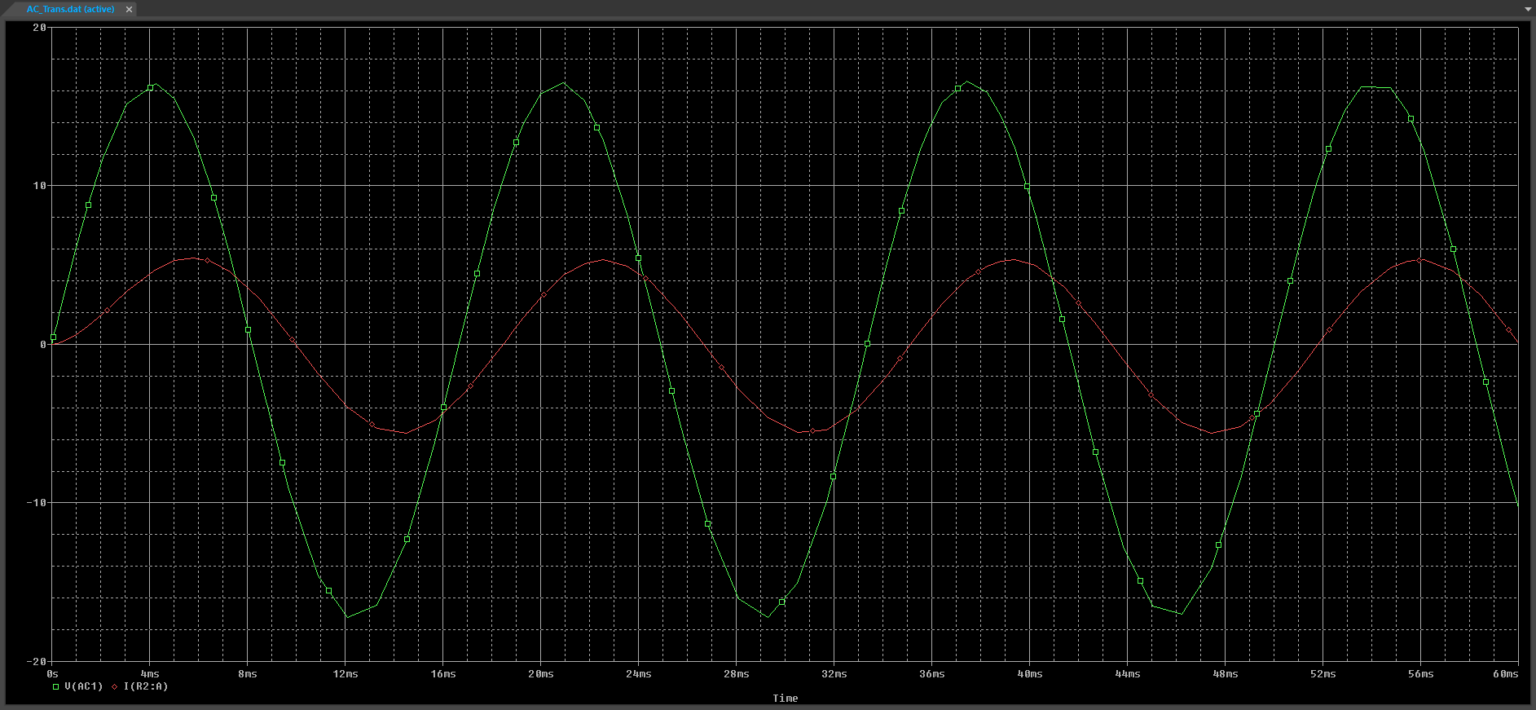Click the 8ms x-axis label

[247, 674]
